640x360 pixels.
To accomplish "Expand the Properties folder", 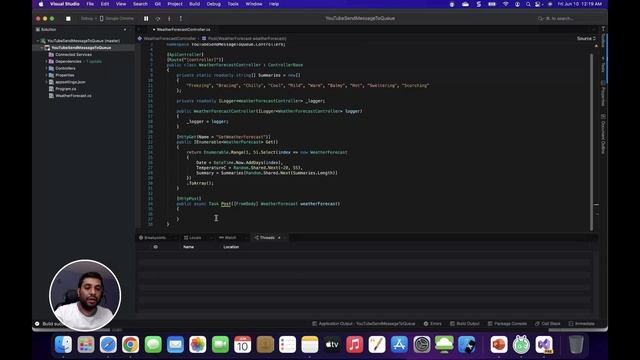I will 46,75.
